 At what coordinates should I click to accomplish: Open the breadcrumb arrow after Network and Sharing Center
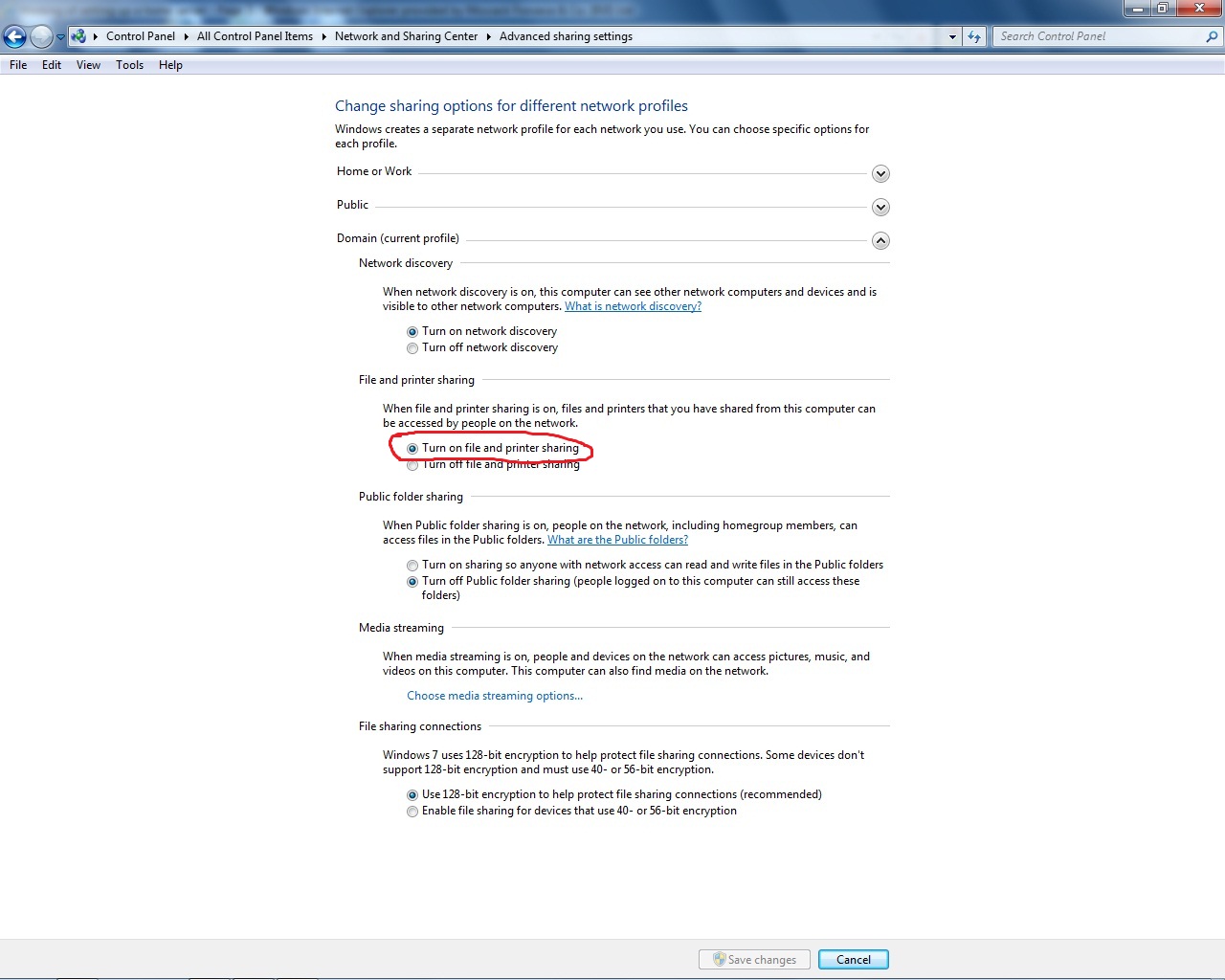click(488, 36)
